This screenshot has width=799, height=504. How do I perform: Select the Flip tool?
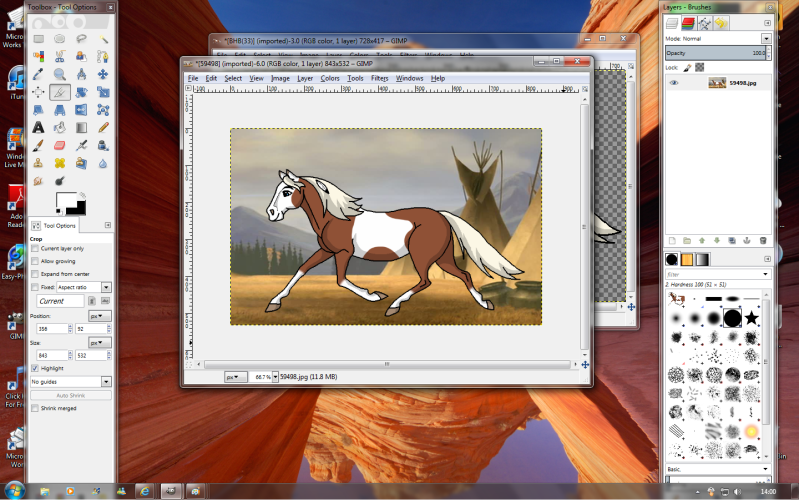[x=81, y=110]
